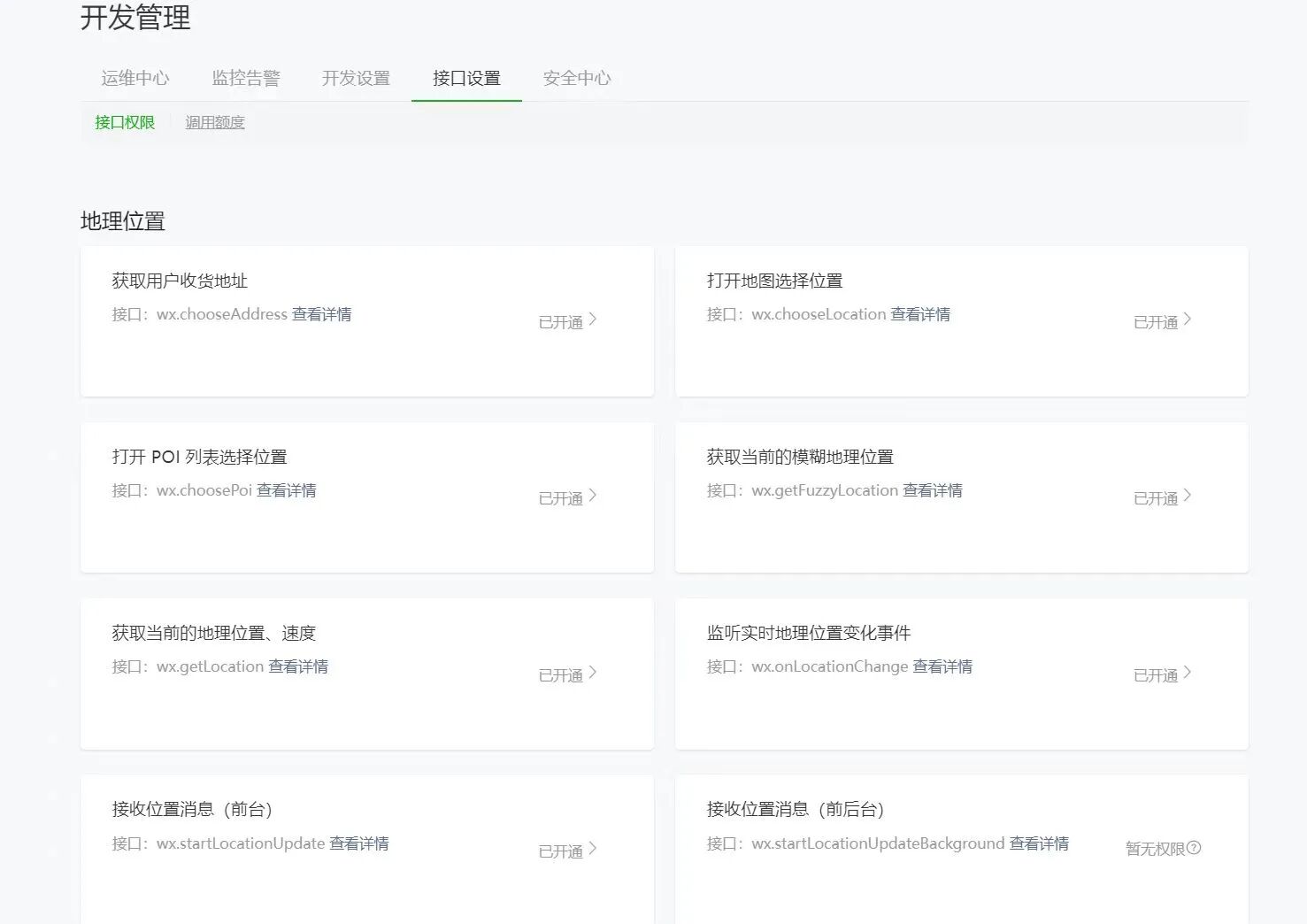This screenshot has width=1307, height=924.
Task: Click the 获取当前的地理位置、速度 title
Action: point(213,633)
